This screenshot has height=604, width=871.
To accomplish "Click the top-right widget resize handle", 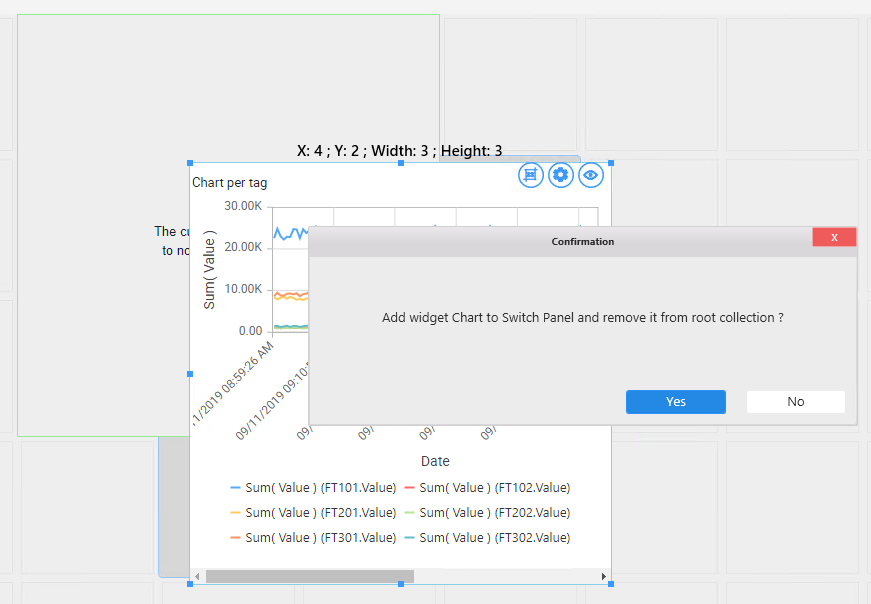I will click(x=611, y=162).
